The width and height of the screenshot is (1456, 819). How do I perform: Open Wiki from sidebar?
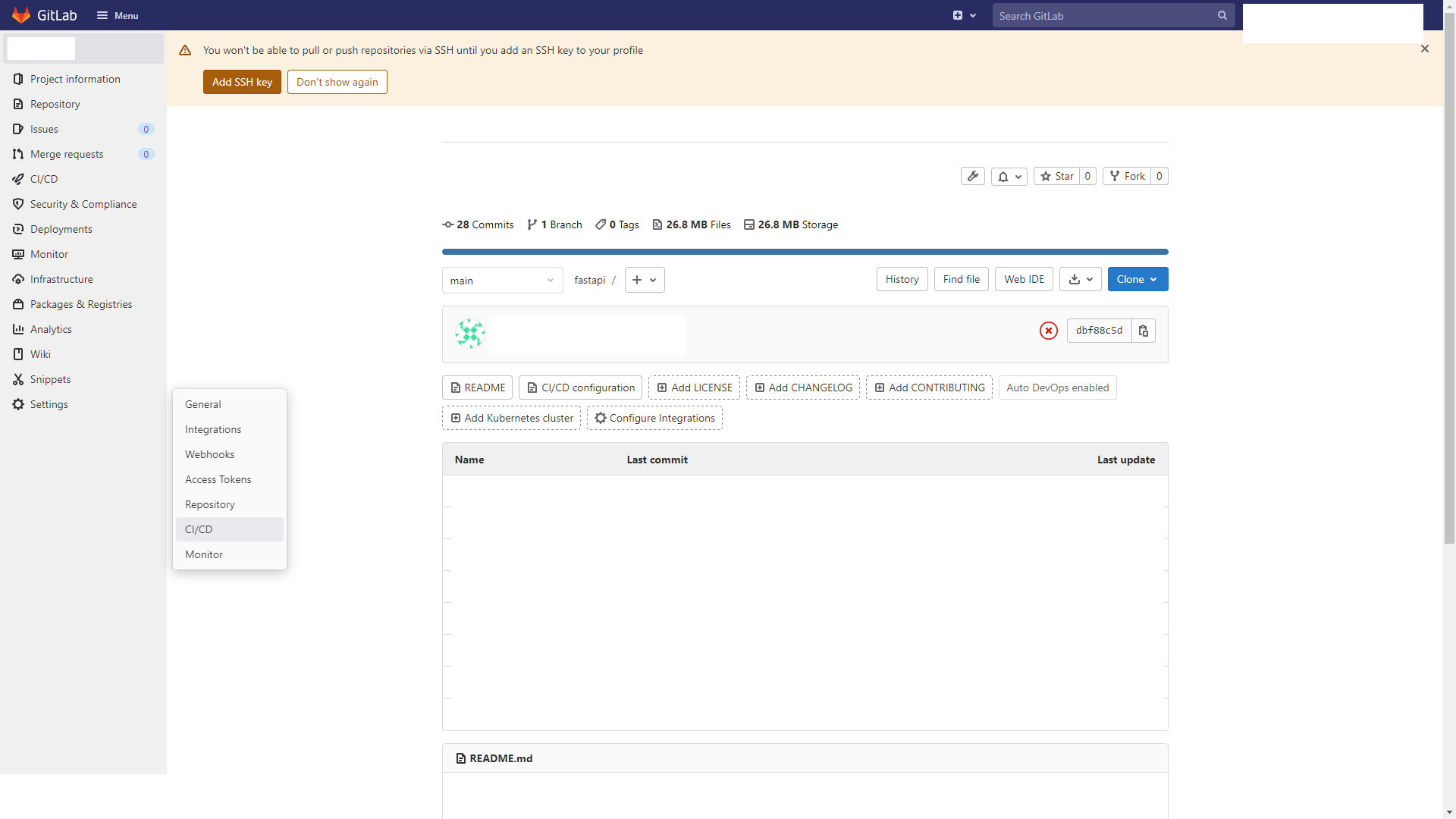(x=40, y=354)
